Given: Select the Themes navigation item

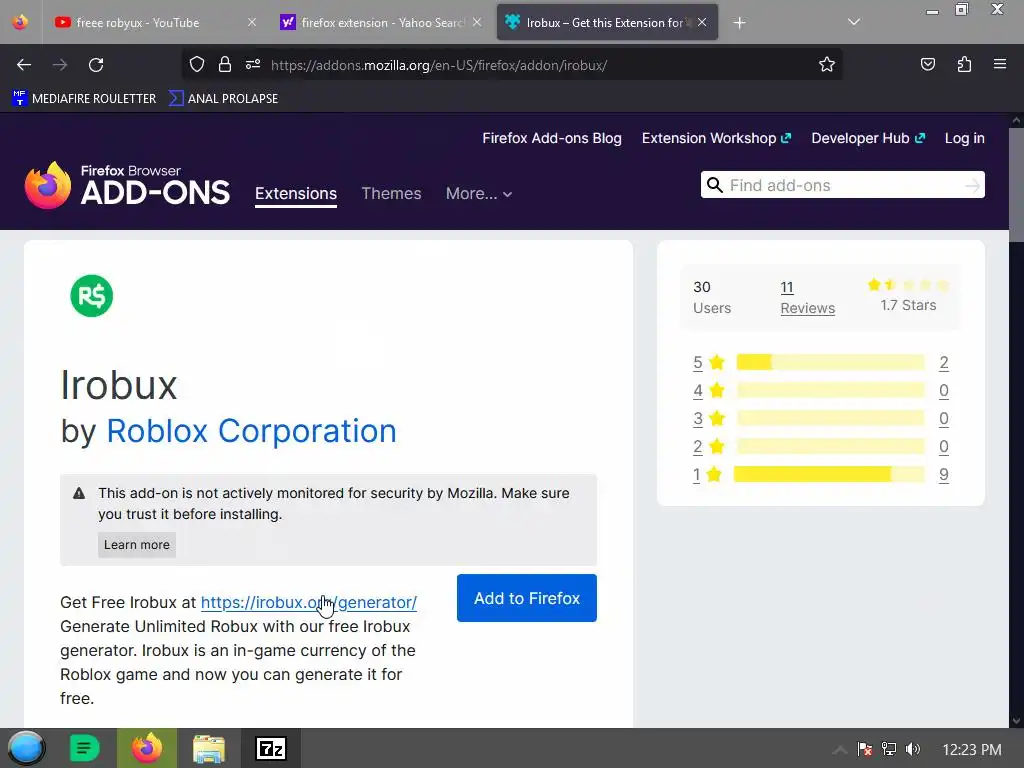Looking at the screenshot, I should [391, 194].
